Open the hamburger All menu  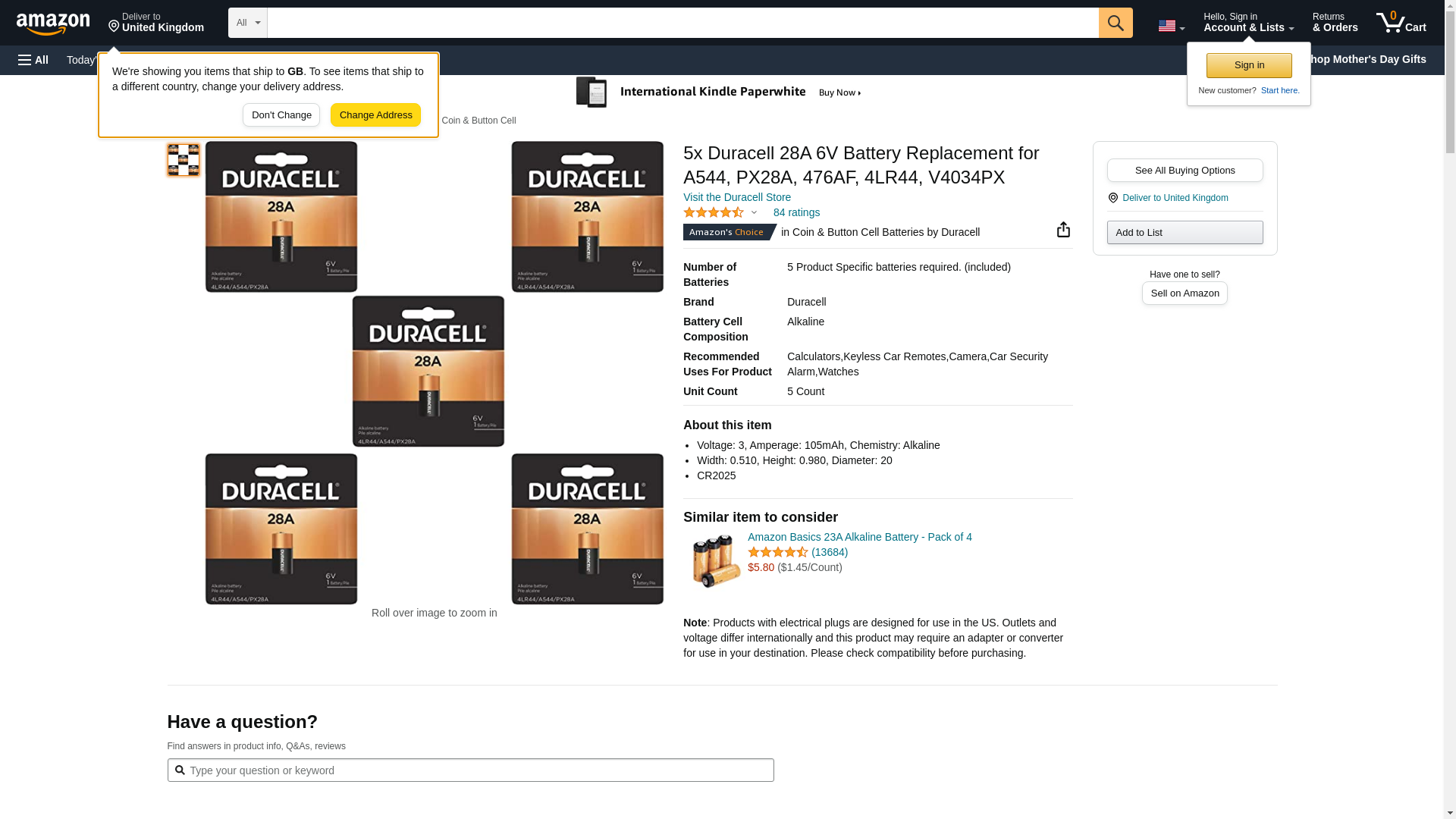click(33, 60)
